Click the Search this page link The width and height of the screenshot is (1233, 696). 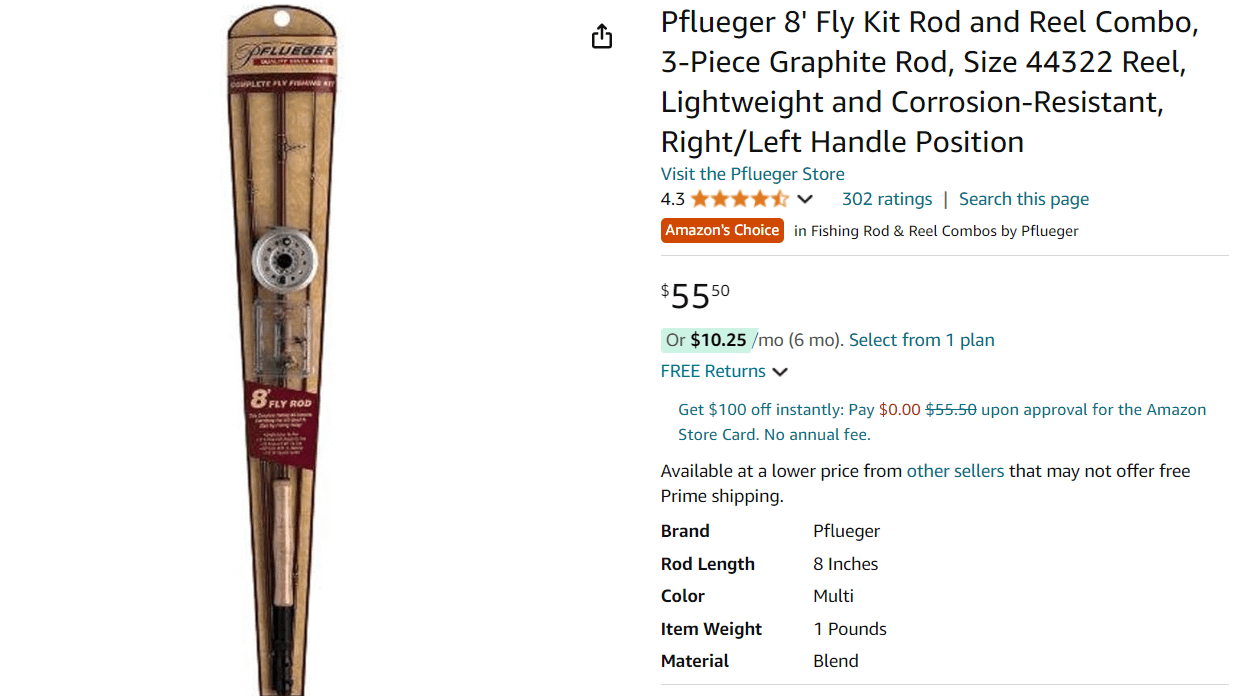pos(1023,199)
